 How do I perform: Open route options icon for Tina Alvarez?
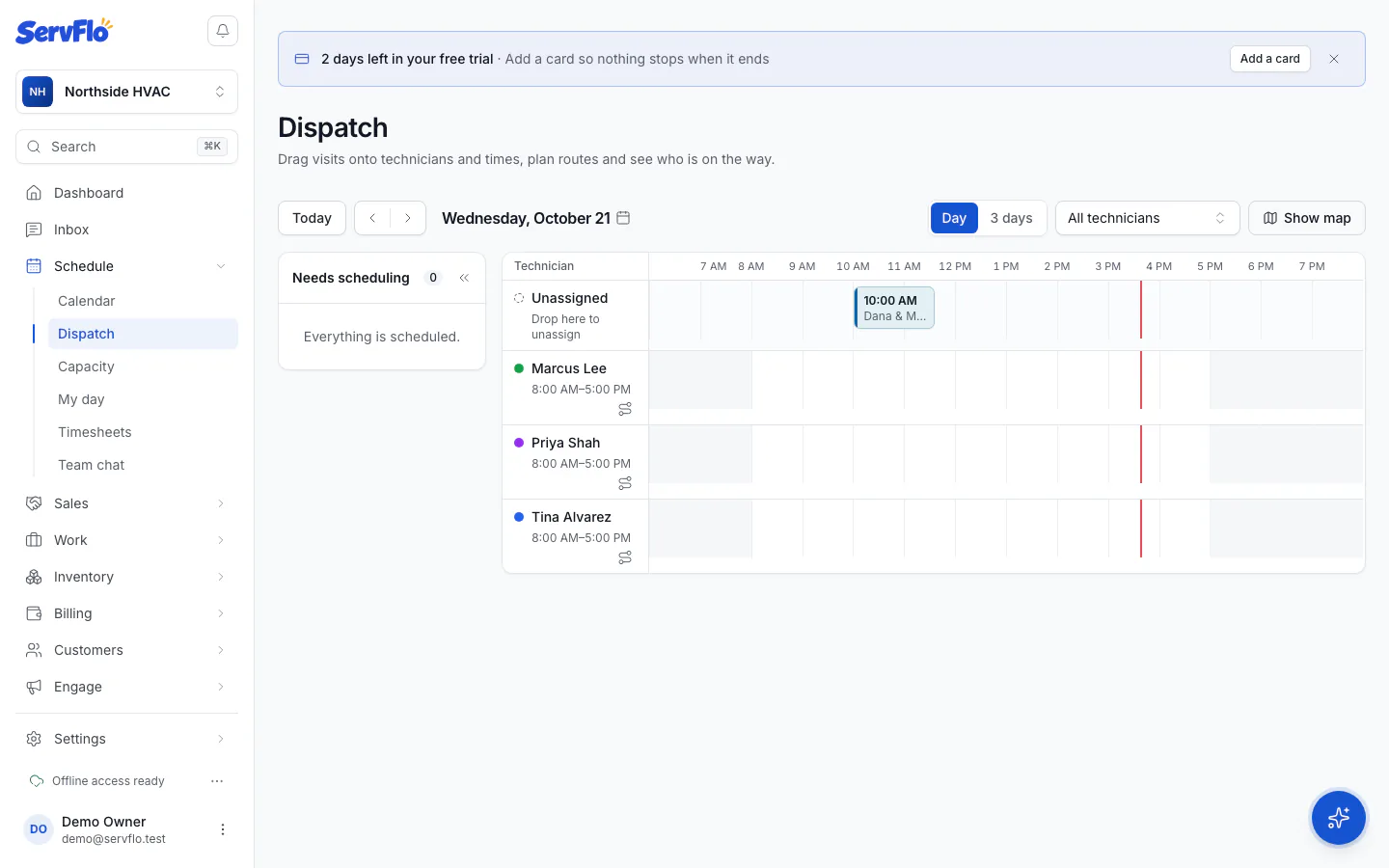[x=625, y=557]
